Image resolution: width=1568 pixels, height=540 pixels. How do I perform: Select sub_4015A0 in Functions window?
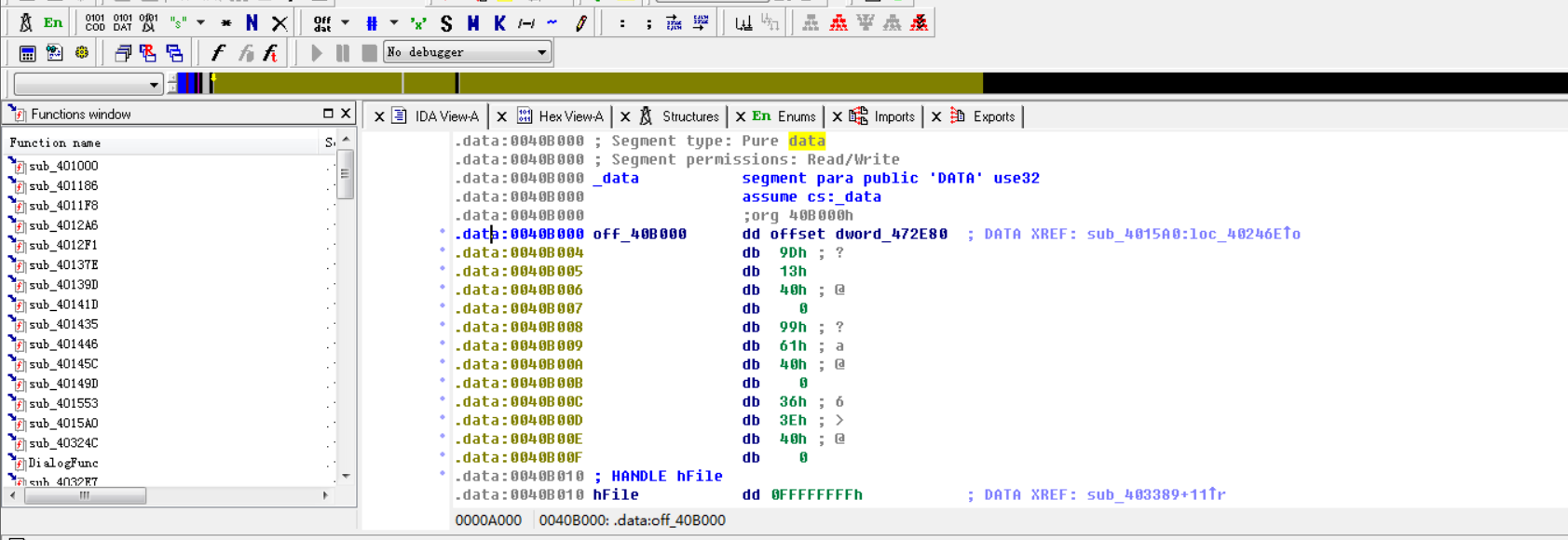[63, 424]
